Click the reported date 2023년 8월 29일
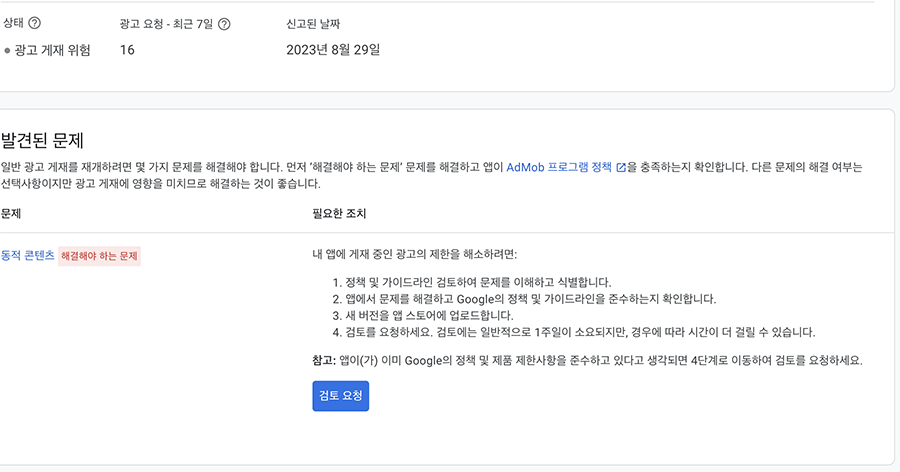This screenshot has width=900, height=472. point(333,50)
